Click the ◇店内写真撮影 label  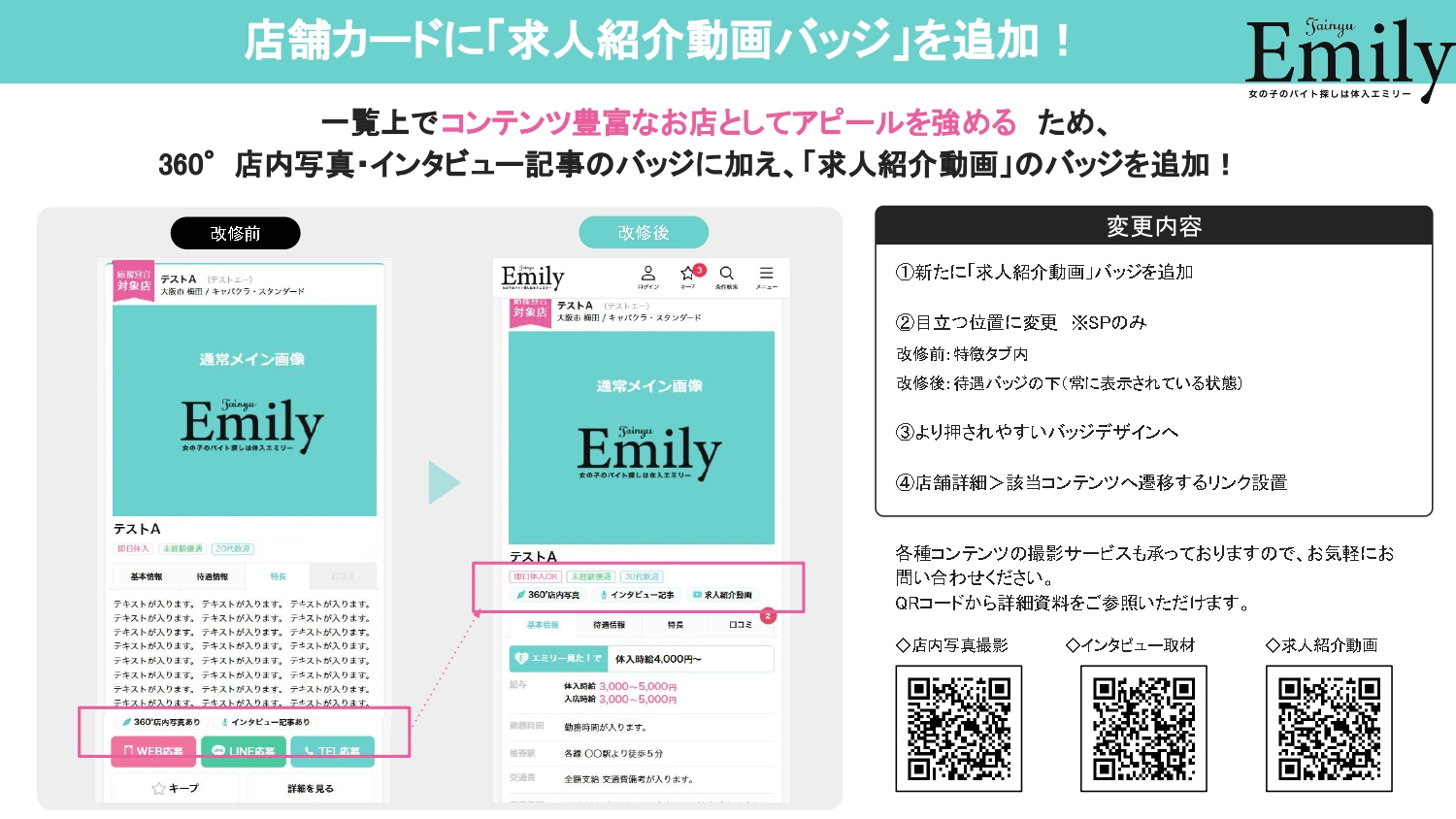pos(952,645)
